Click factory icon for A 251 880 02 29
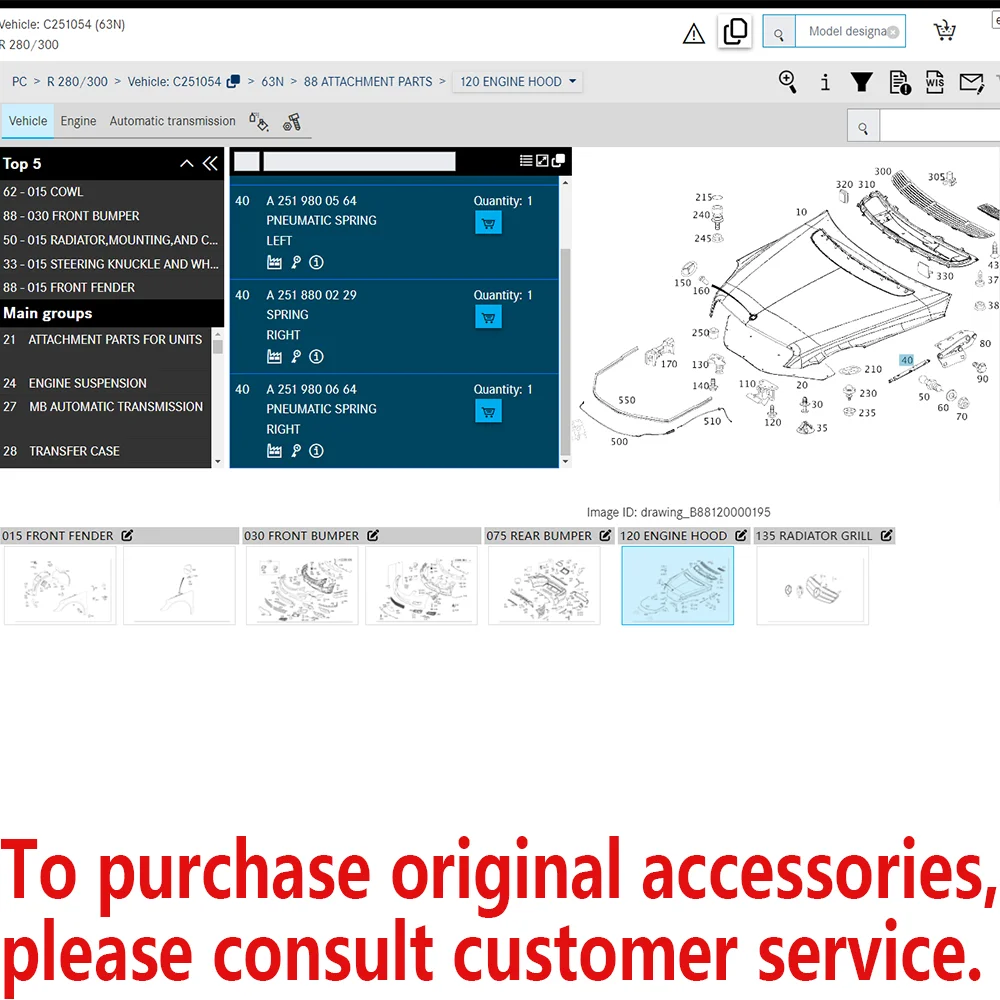The height and width of the screenshot is (1000, 1000). pyautogui.click(x=274, y=357)
